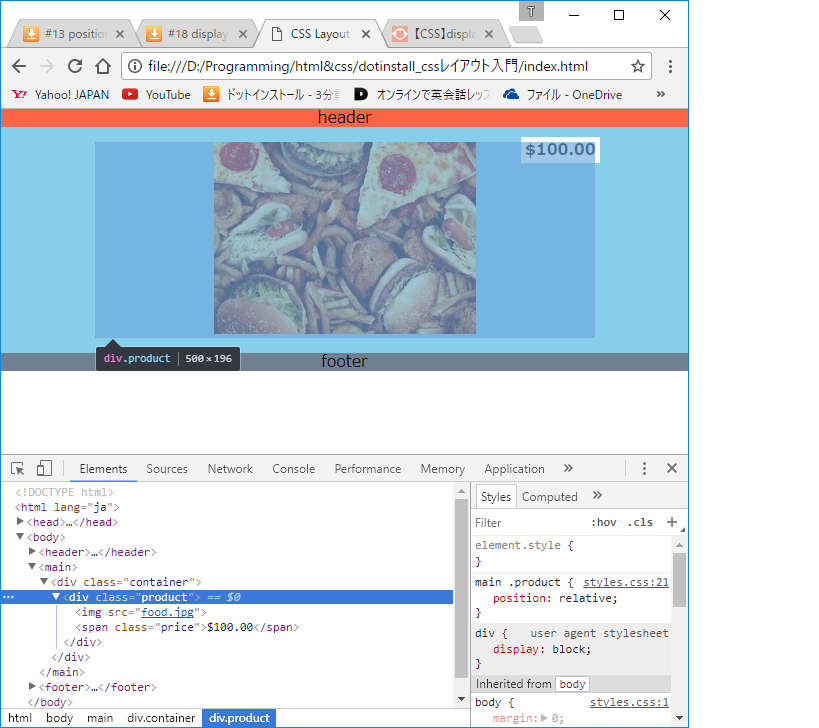
Task: Add new style rule plus icon
Action: [x=672, y=522]
